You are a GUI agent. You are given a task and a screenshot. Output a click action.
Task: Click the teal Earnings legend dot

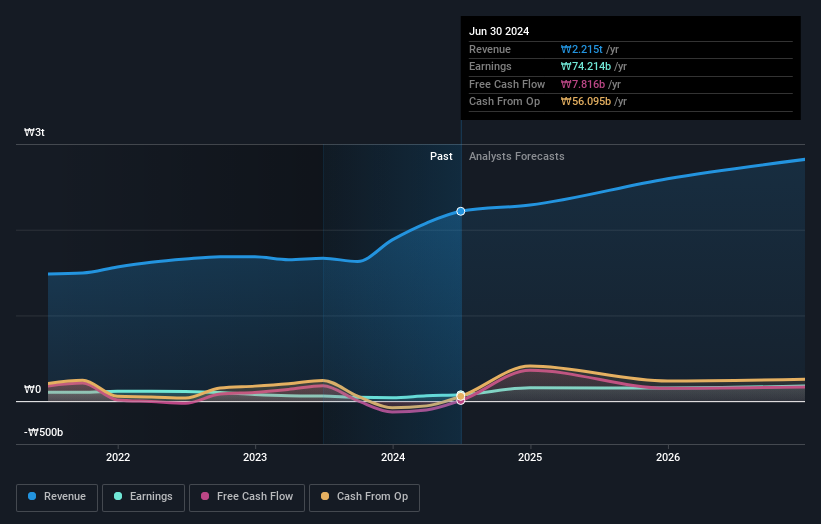coord(118,496)
